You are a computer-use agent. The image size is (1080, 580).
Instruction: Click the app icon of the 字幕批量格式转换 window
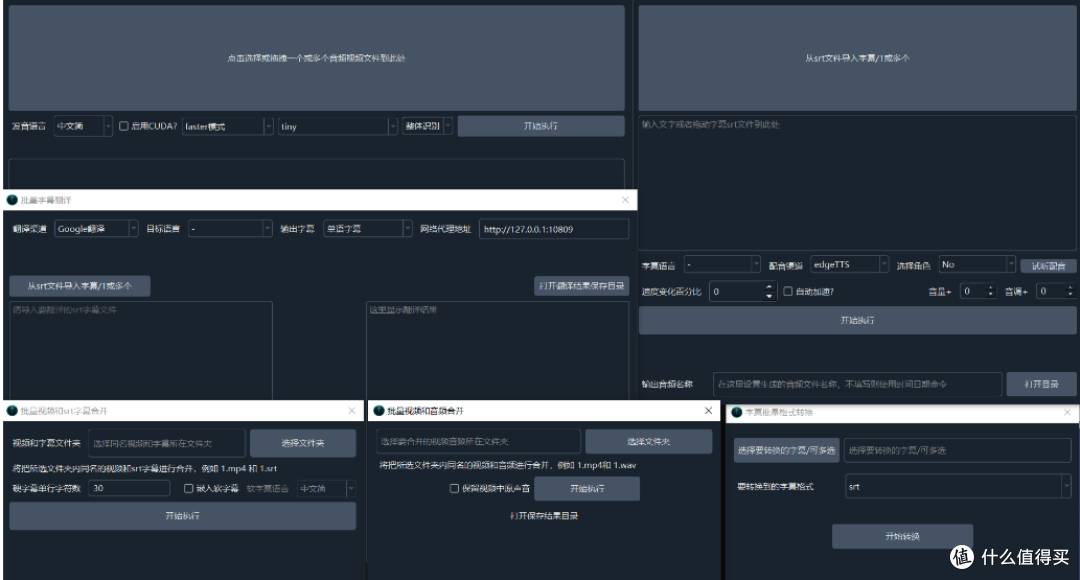737,412
